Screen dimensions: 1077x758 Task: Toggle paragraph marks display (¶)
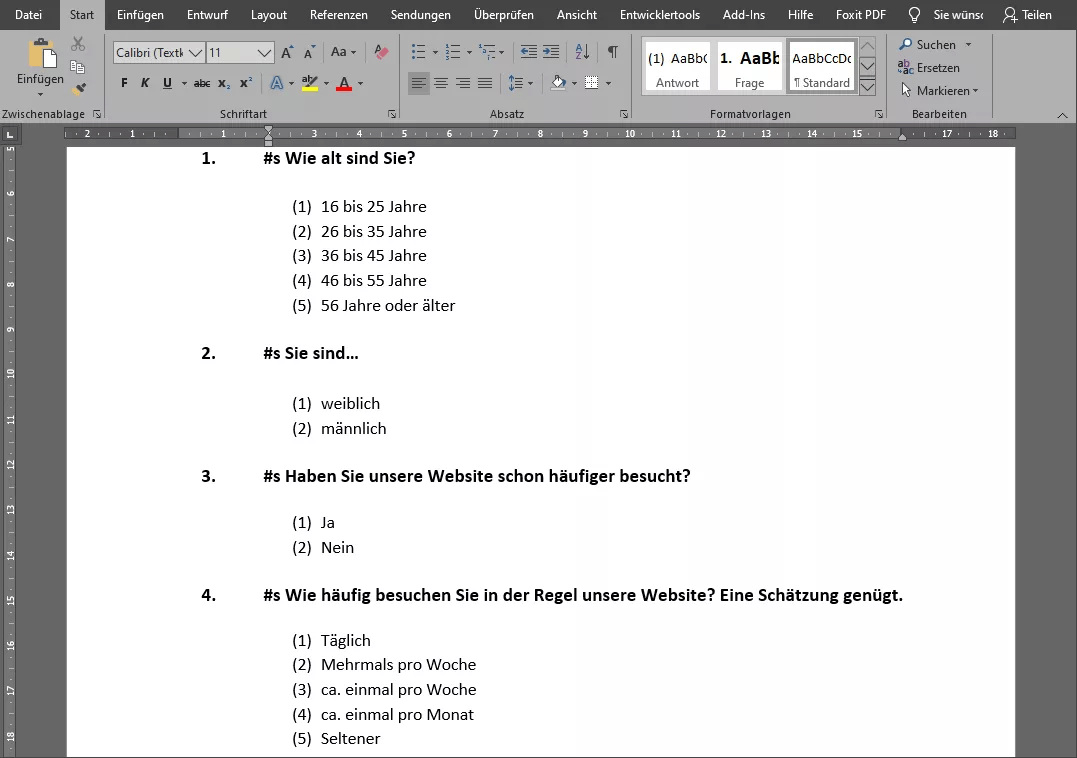coord(612,52)
